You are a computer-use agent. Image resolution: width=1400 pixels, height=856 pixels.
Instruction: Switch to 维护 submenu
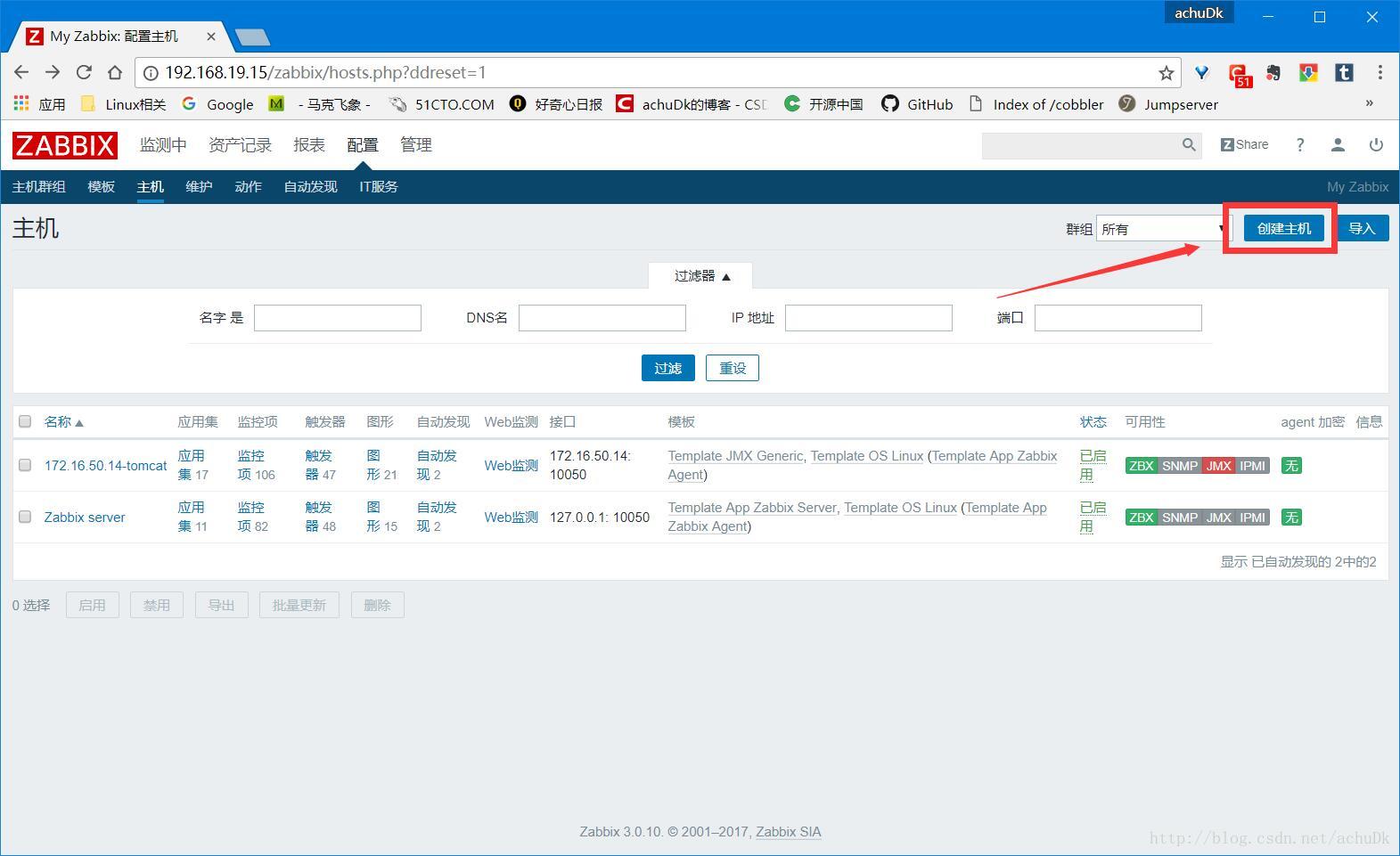(199, 186)
